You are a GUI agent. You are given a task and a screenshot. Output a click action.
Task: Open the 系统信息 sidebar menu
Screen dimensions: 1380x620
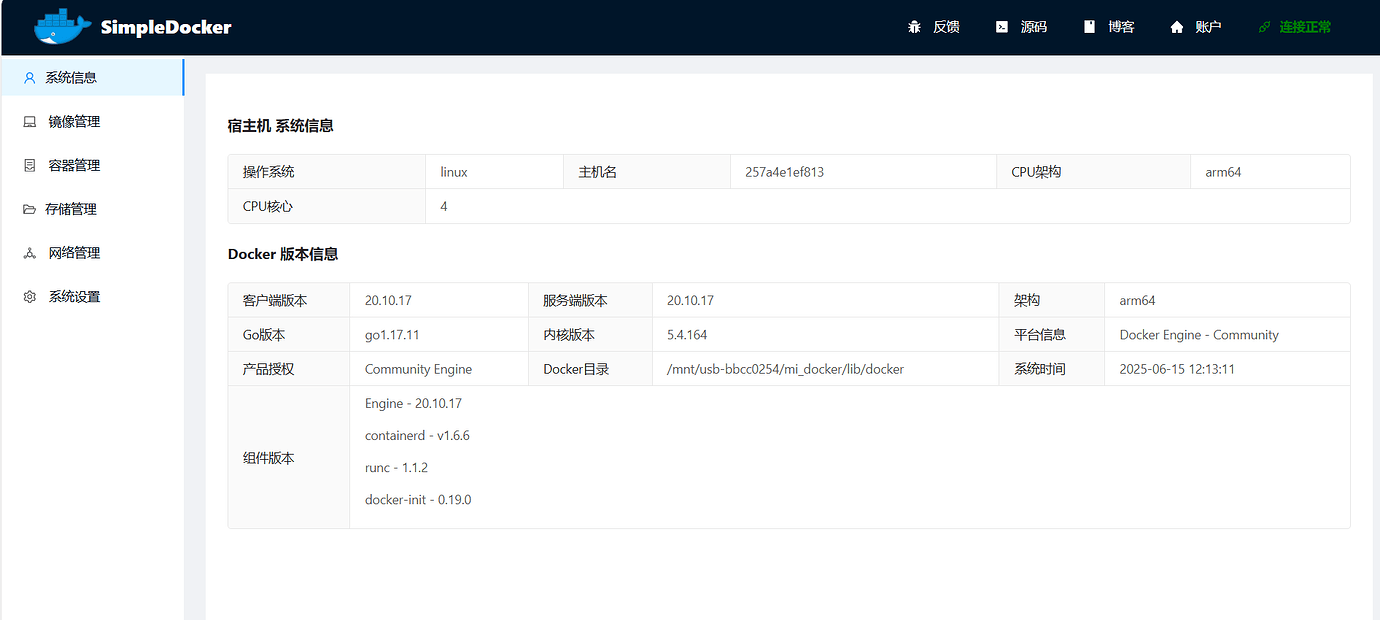[92, 77]
